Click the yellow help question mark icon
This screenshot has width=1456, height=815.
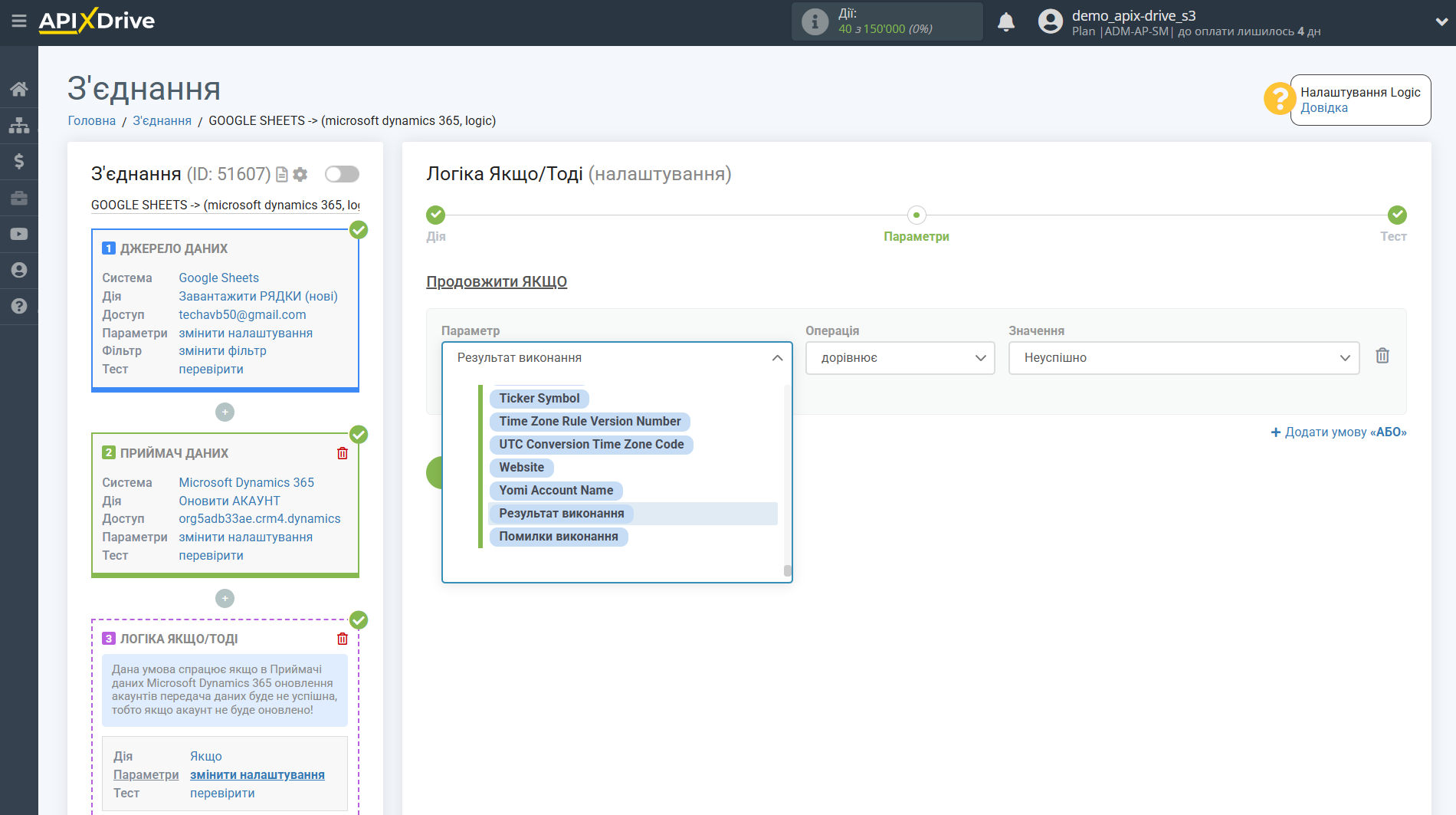click(1279, 99)
